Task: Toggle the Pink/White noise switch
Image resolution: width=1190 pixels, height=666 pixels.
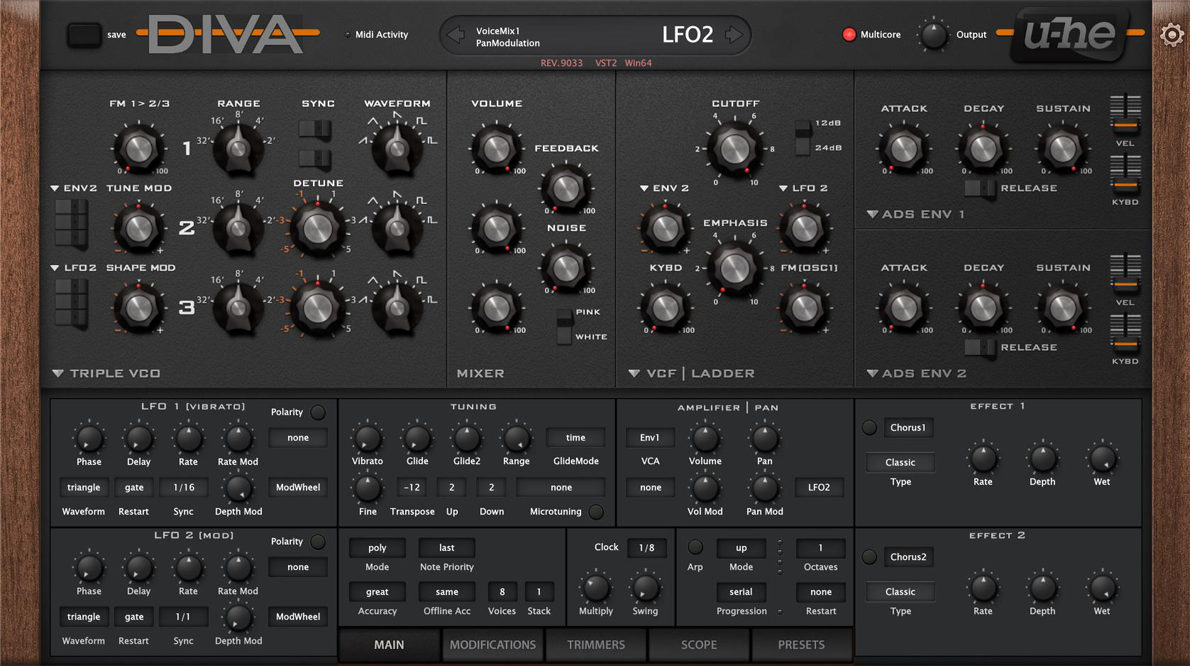Action: click(564, 325)
